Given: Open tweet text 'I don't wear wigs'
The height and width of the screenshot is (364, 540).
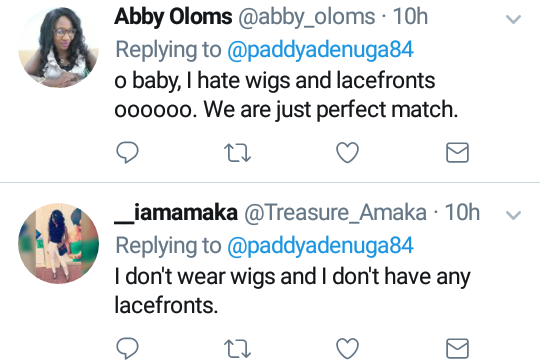Looking at the screenshot, I should pyautogui.click(x=292, y=291).
